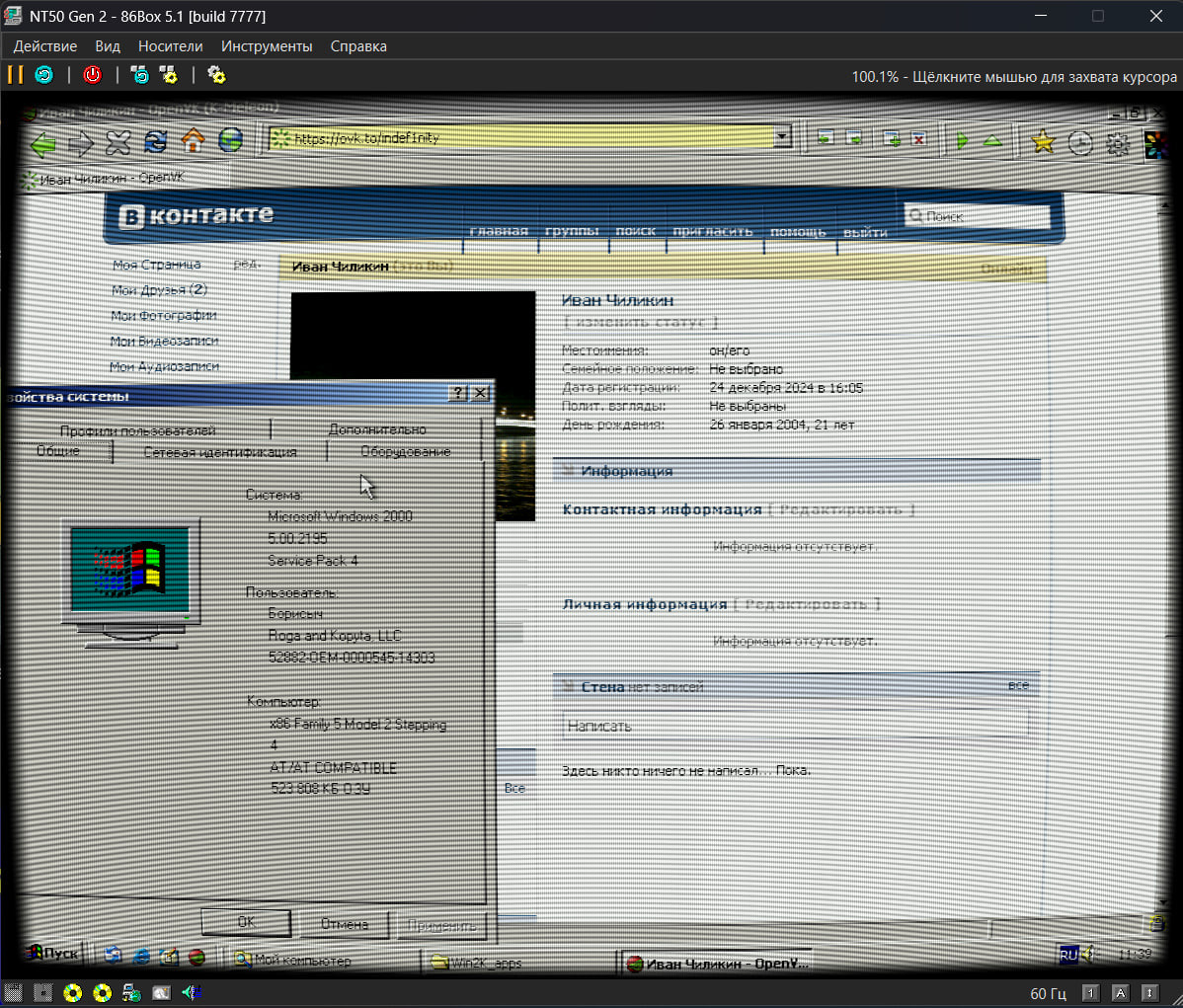The height and width of the screenshot is (1008, 1183).
Task: Switch to the Сетевая идентификация tab
Action: [x=220, y=452]
